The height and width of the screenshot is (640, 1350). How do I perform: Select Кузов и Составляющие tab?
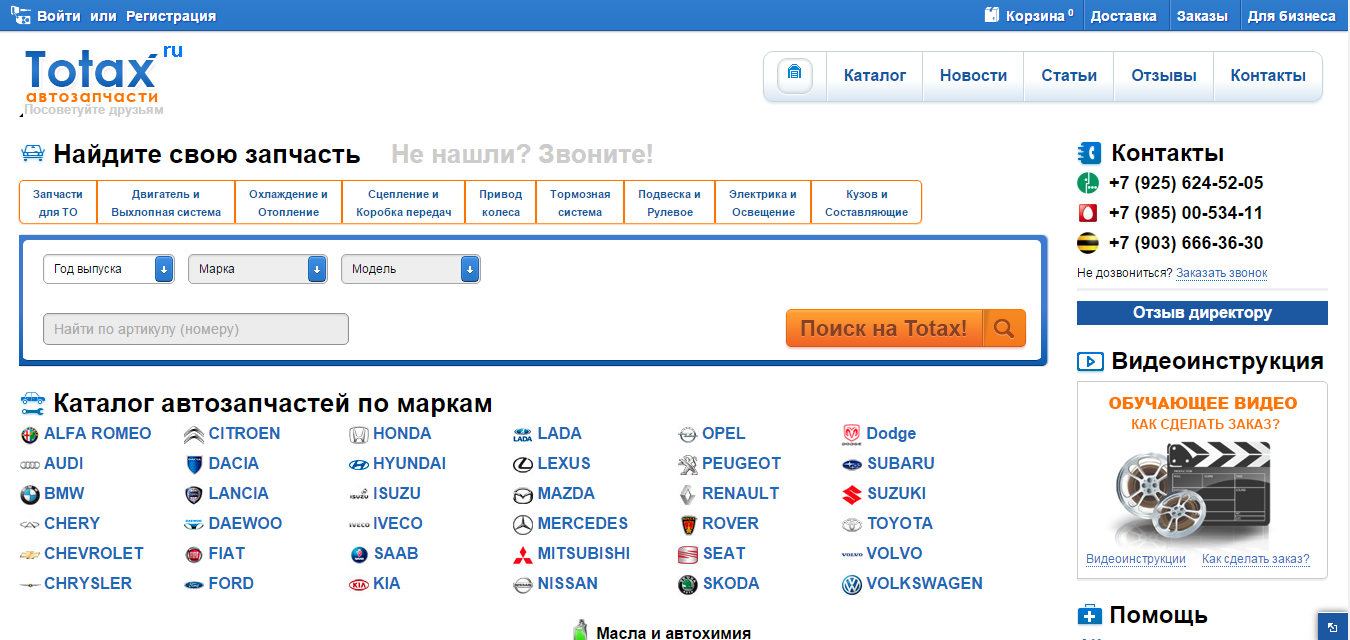[x=866, y=203]
